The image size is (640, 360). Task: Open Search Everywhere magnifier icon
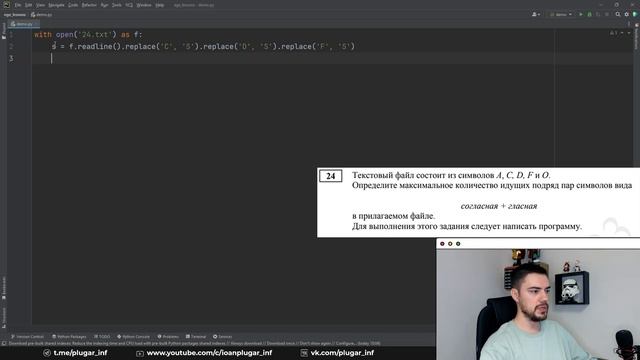(x=618, y=14)
